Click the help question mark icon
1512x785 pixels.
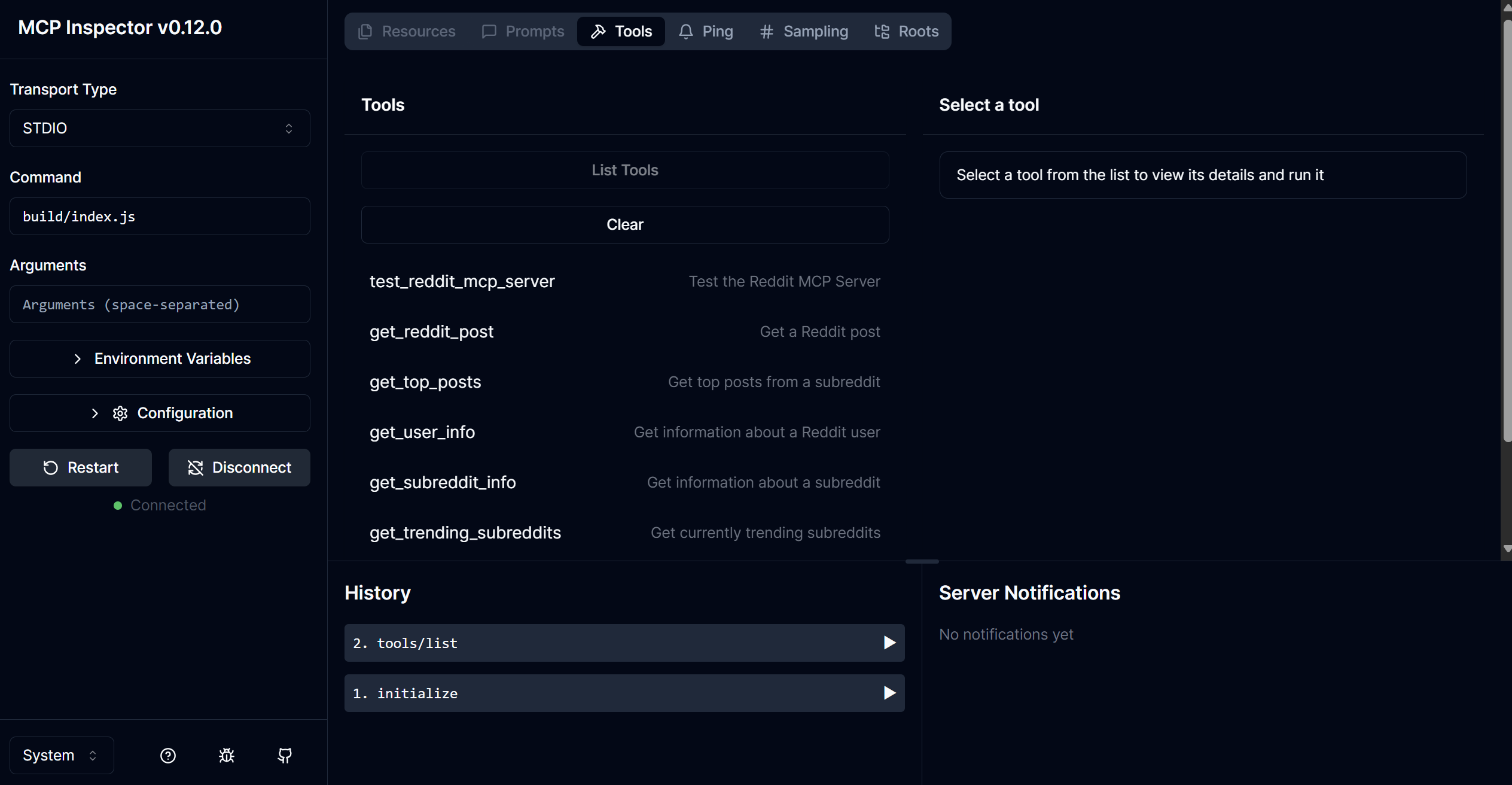coord(168,756)
